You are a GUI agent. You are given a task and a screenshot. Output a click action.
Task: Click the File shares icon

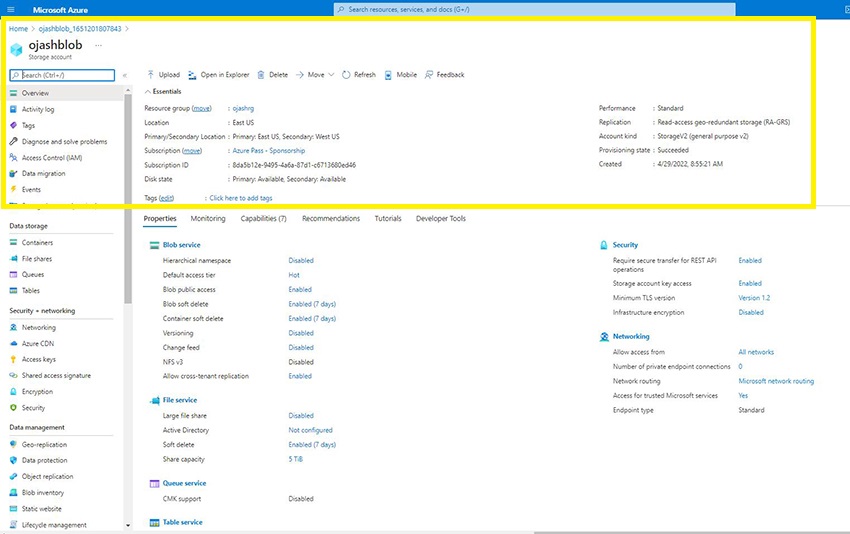tap(14, 259)
